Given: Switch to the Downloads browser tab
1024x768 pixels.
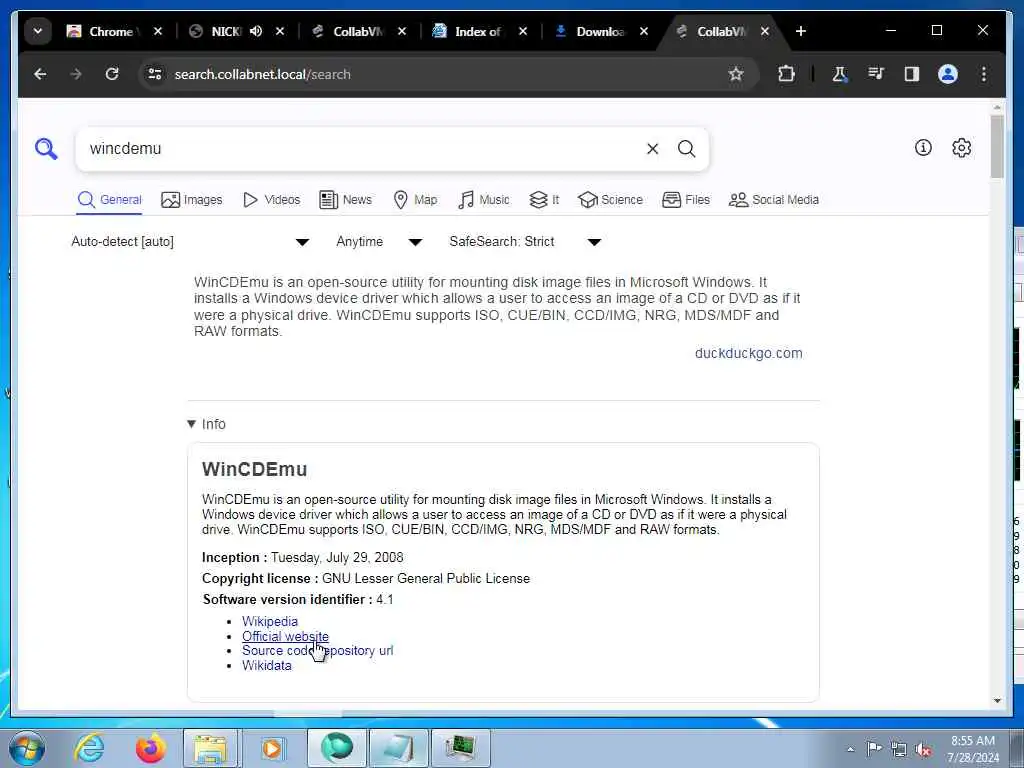Looking at the screenshot, I should point(601,31).
